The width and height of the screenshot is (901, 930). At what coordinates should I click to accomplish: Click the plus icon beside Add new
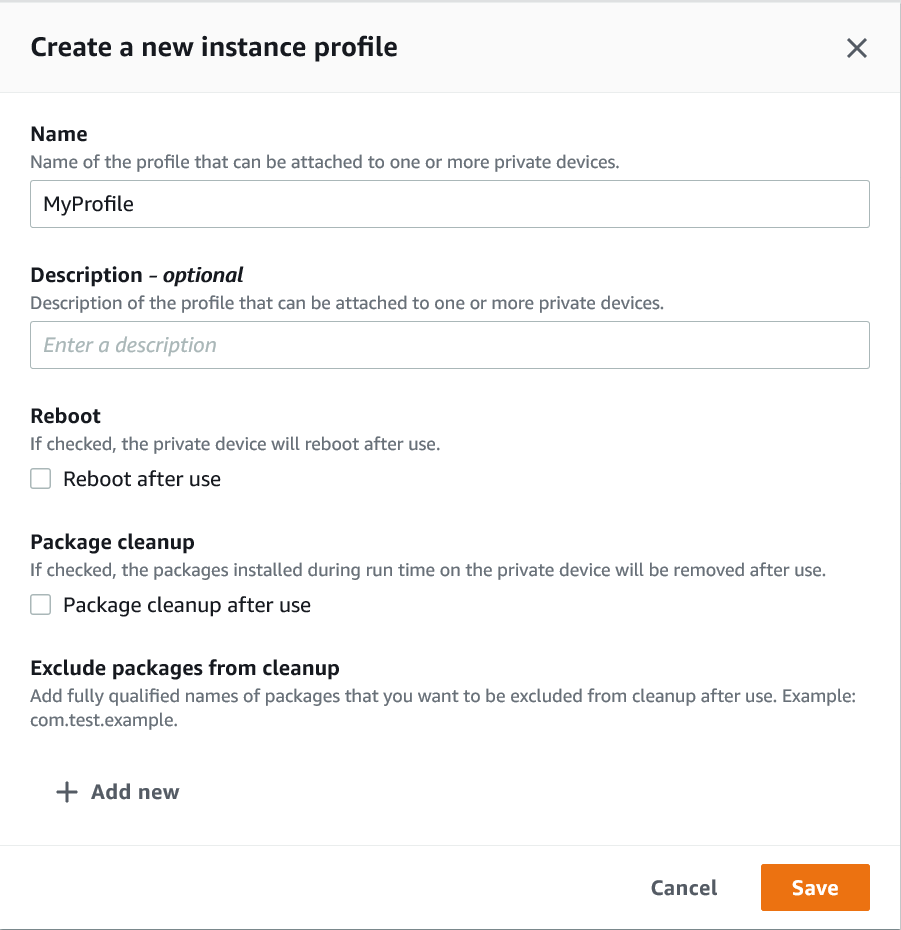tap(65, 791)
